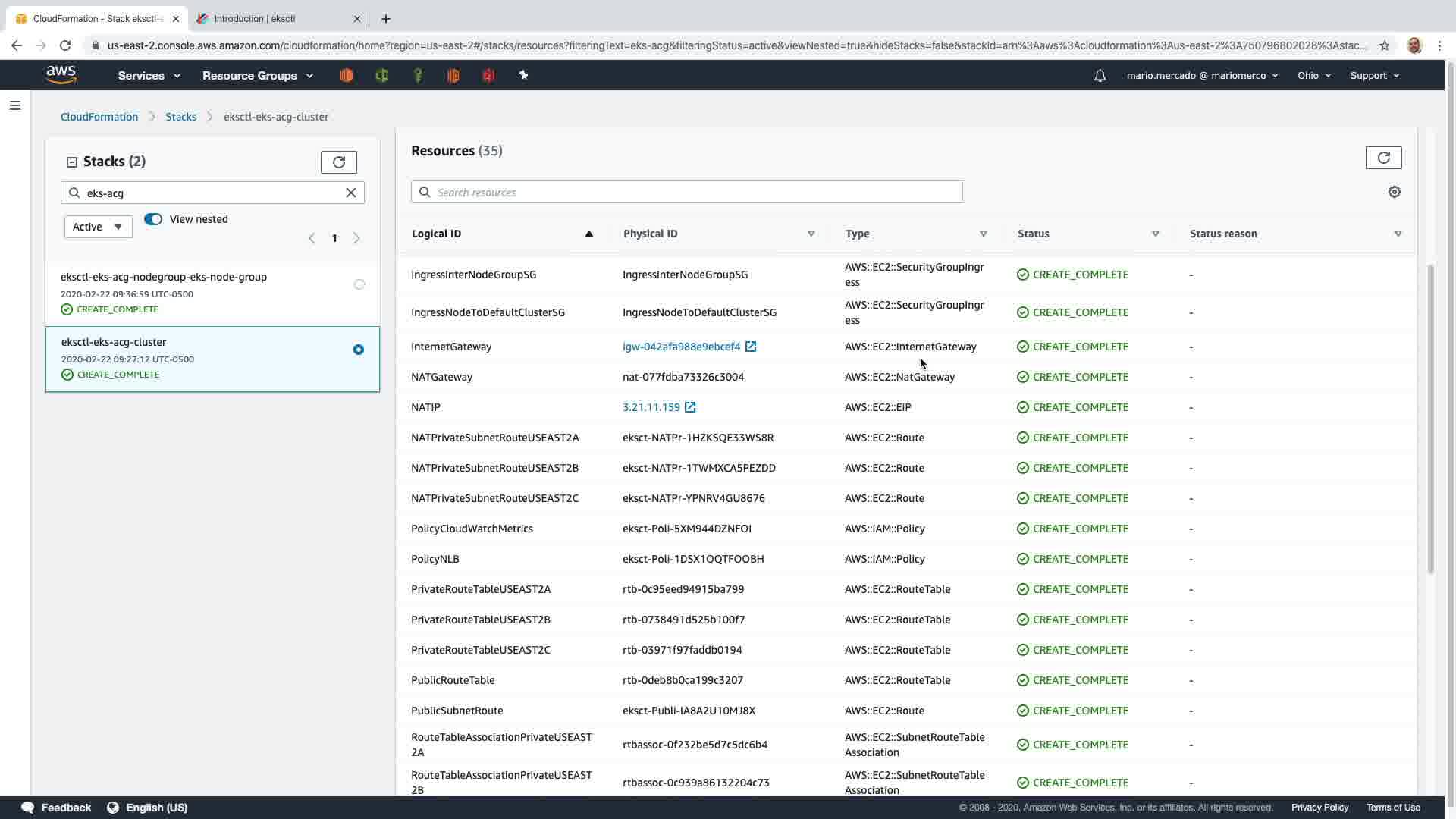Open external link icon next to igw-042afa988e9ebcef4
The height and width of the screenshot is (819, 1456).
pyautogui.click(x=751, y=347)
